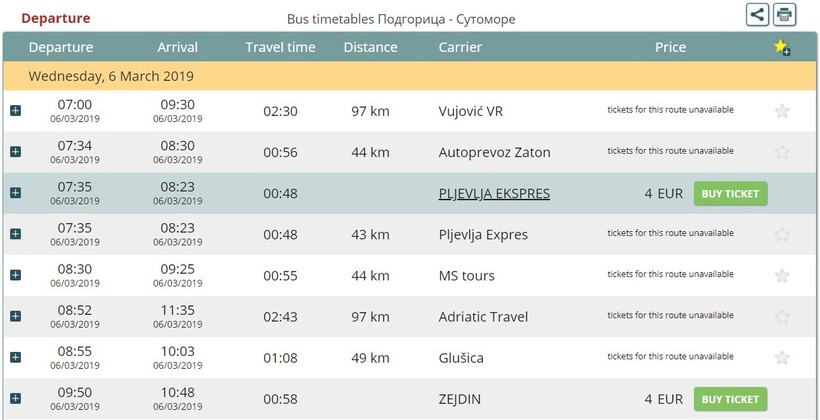This screenshot has height=420, width=820.
Task: Click the print timetable icon
Action: (x=785, y=14)
